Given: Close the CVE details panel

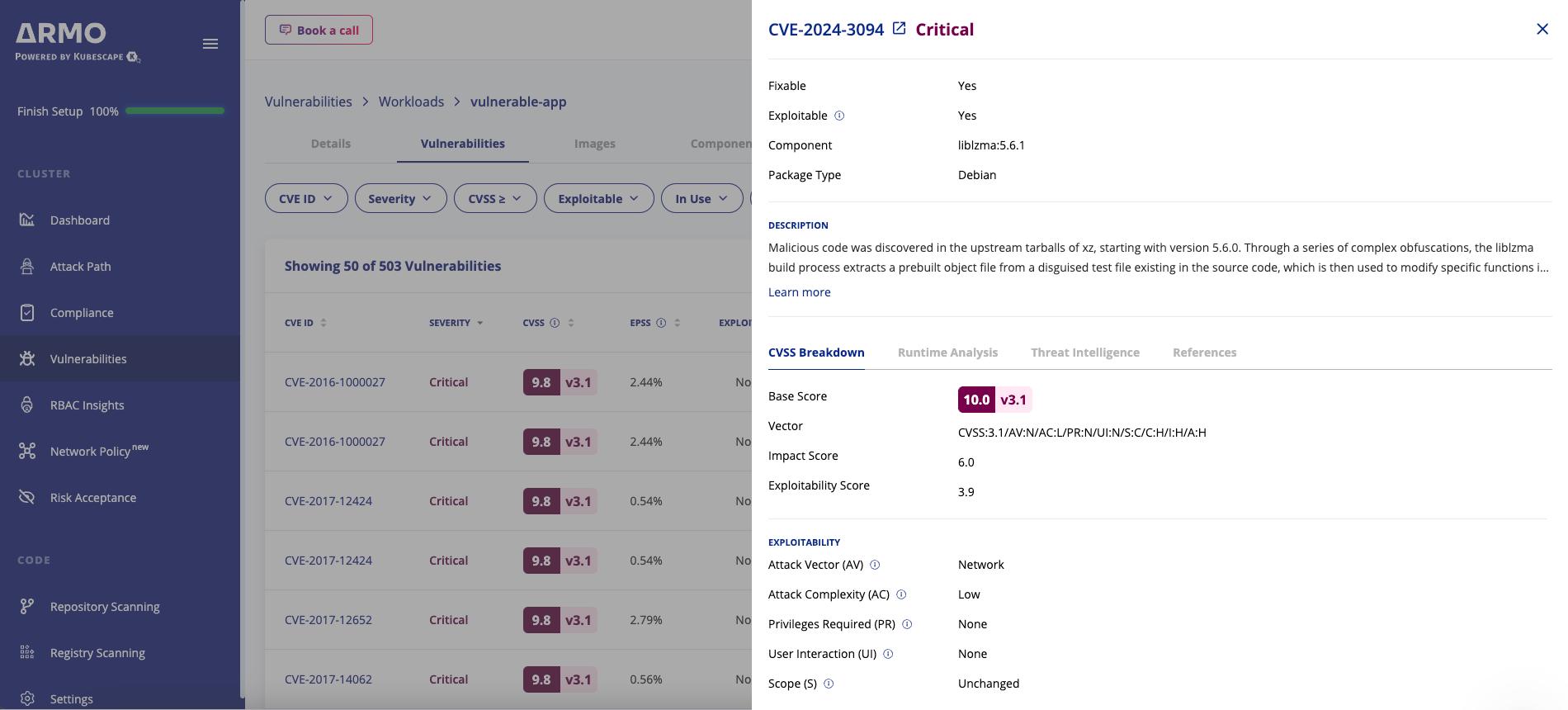Looking at the screenshot, I should click(x=1542, y=29).
